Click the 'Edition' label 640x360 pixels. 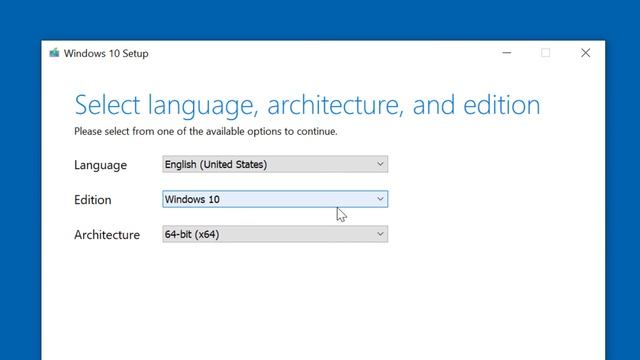point(93,200)
